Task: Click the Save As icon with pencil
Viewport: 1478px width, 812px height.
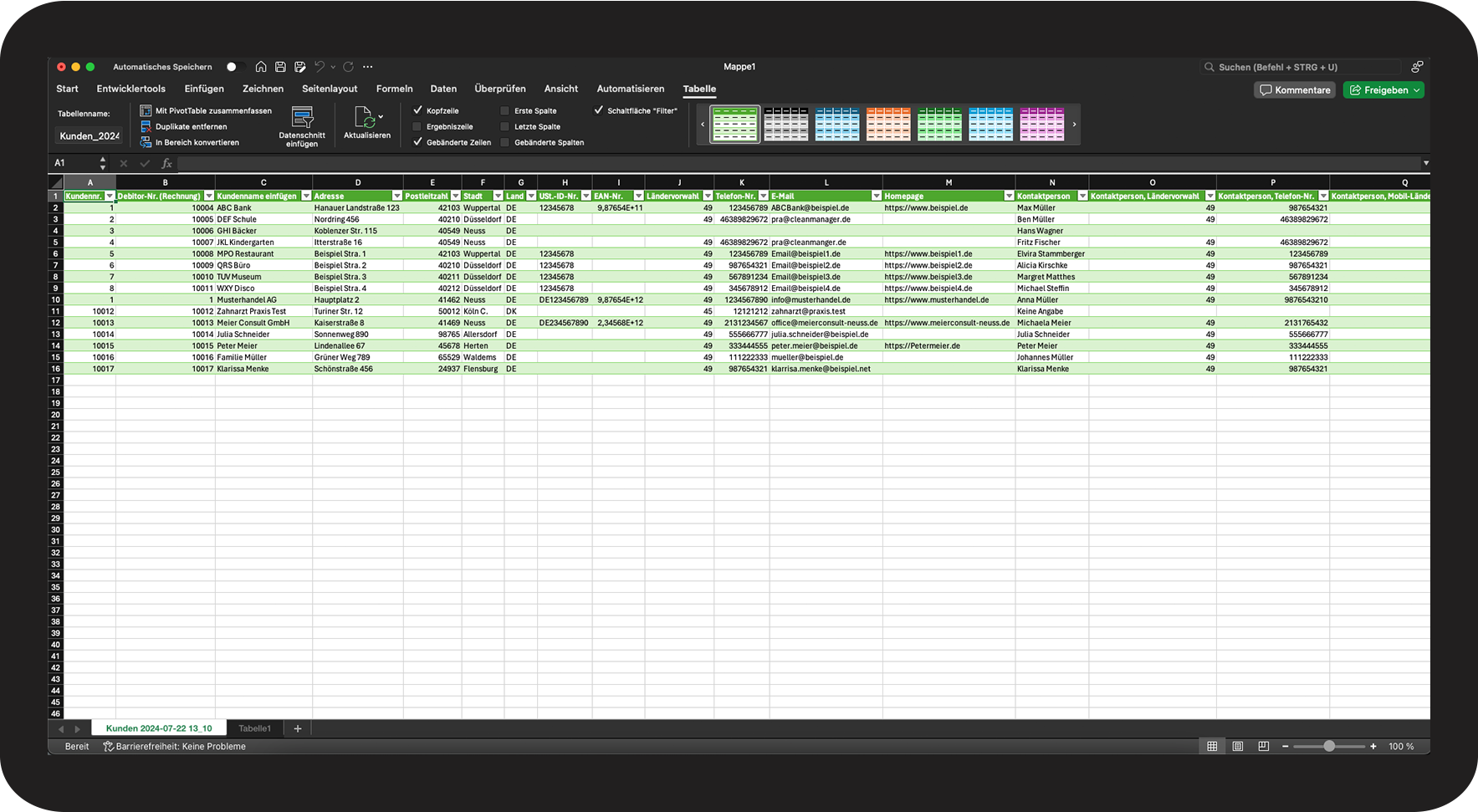Action: point(299,67)
